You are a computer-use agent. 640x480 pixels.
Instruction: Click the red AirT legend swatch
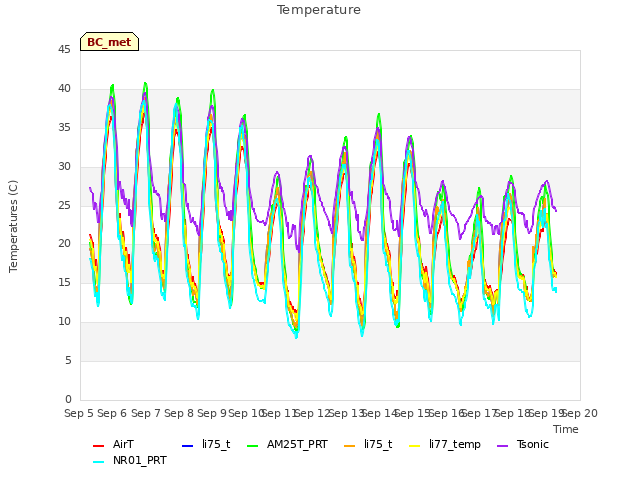pyautogui.click(x=98, y=445)
